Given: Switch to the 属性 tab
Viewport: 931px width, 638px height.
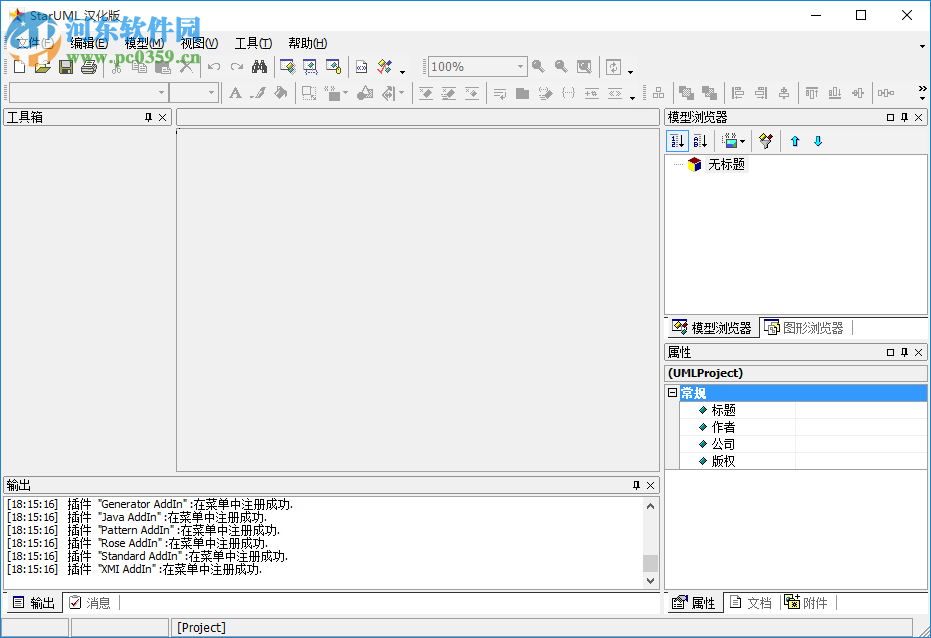Looking at the screenshot, I should coord(694,603).
